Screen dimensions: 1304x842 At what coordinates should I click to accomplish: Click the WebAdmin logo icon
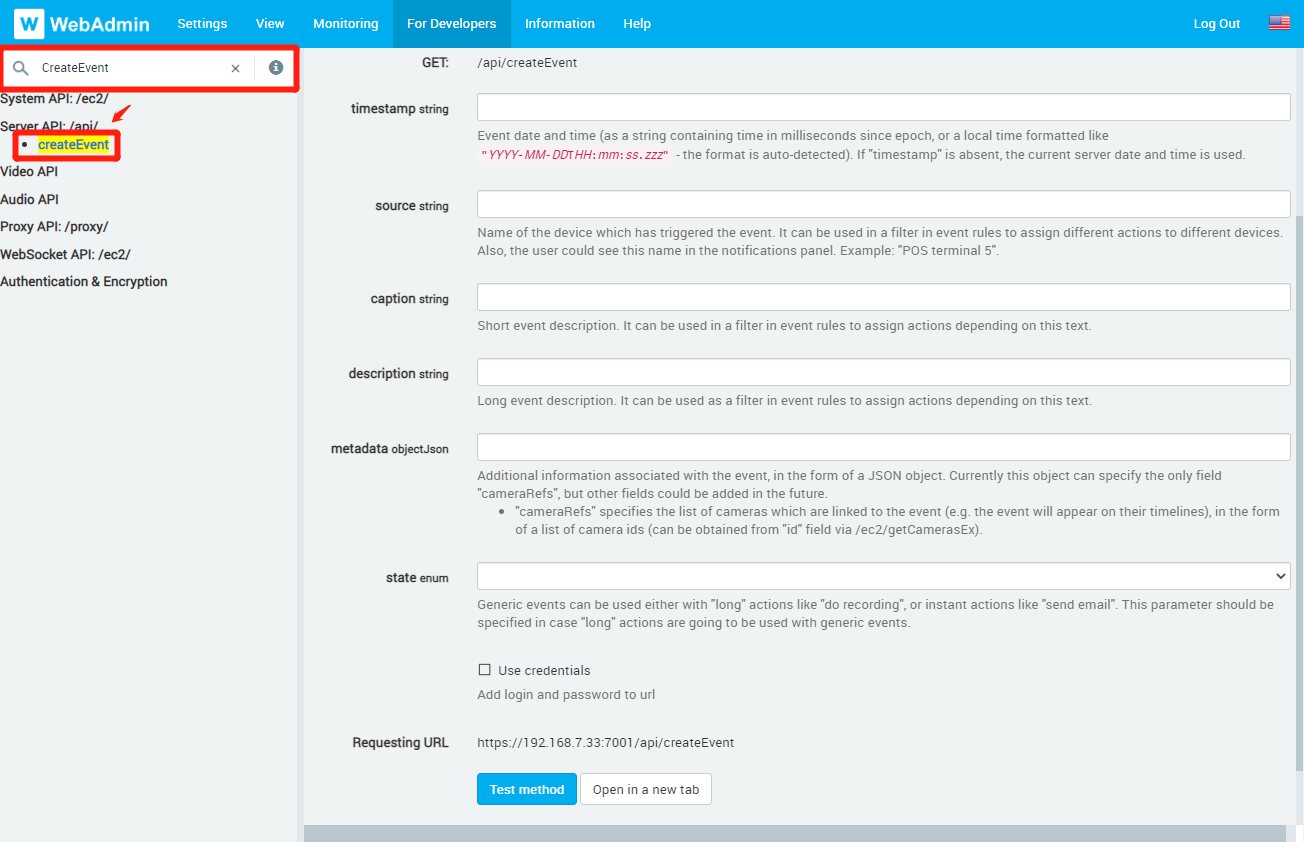pos(29,23)
